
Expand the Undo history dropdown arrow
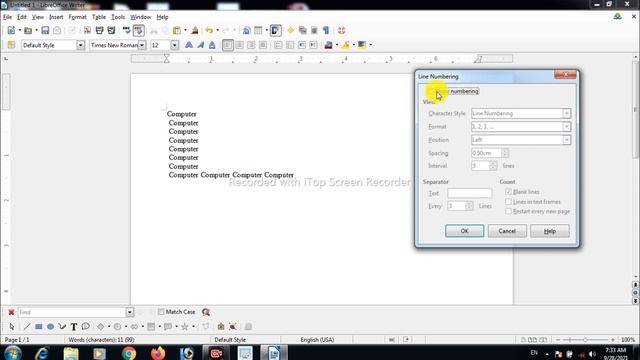(217, 31)
